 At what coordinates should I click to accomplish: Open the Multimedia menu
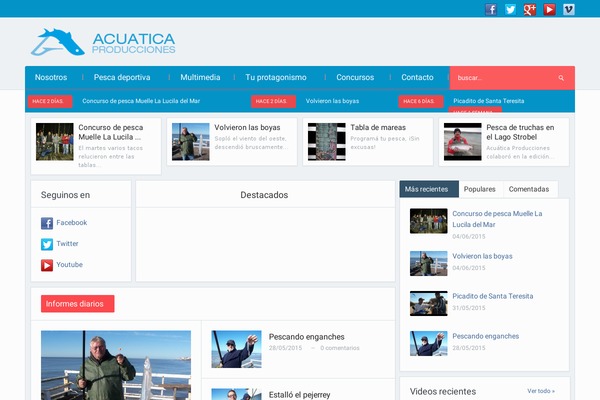click(x=200, y=77)
